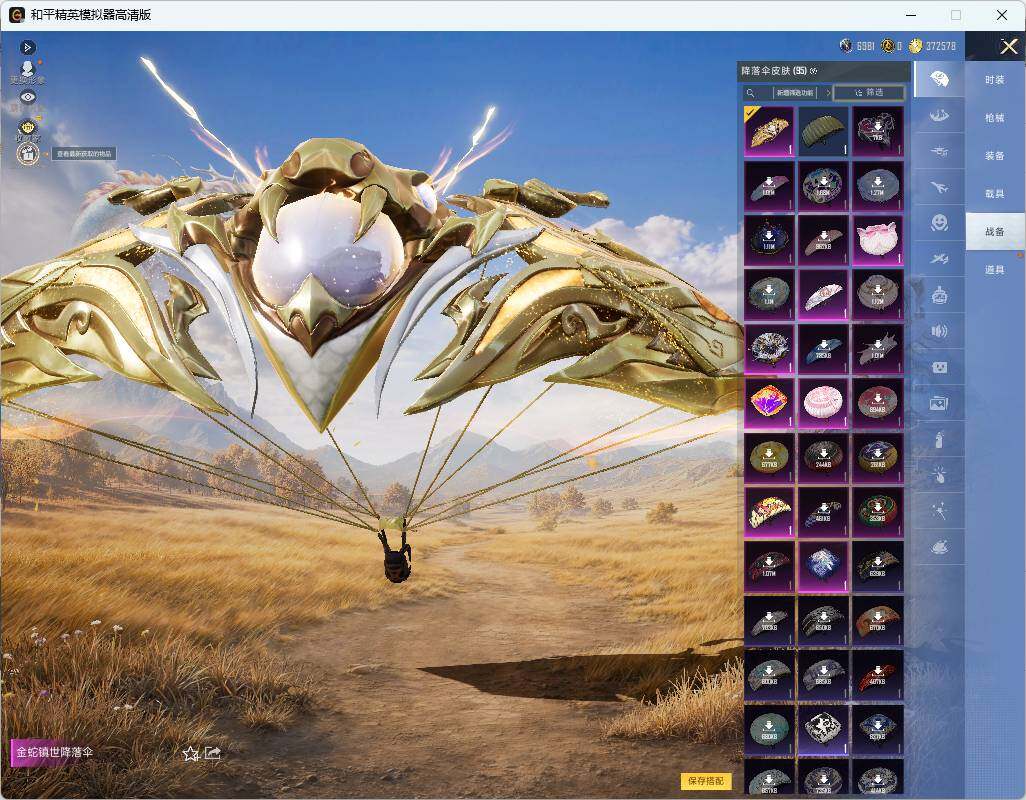
Task: Open the smiley emote category
Action: point(939,224)
